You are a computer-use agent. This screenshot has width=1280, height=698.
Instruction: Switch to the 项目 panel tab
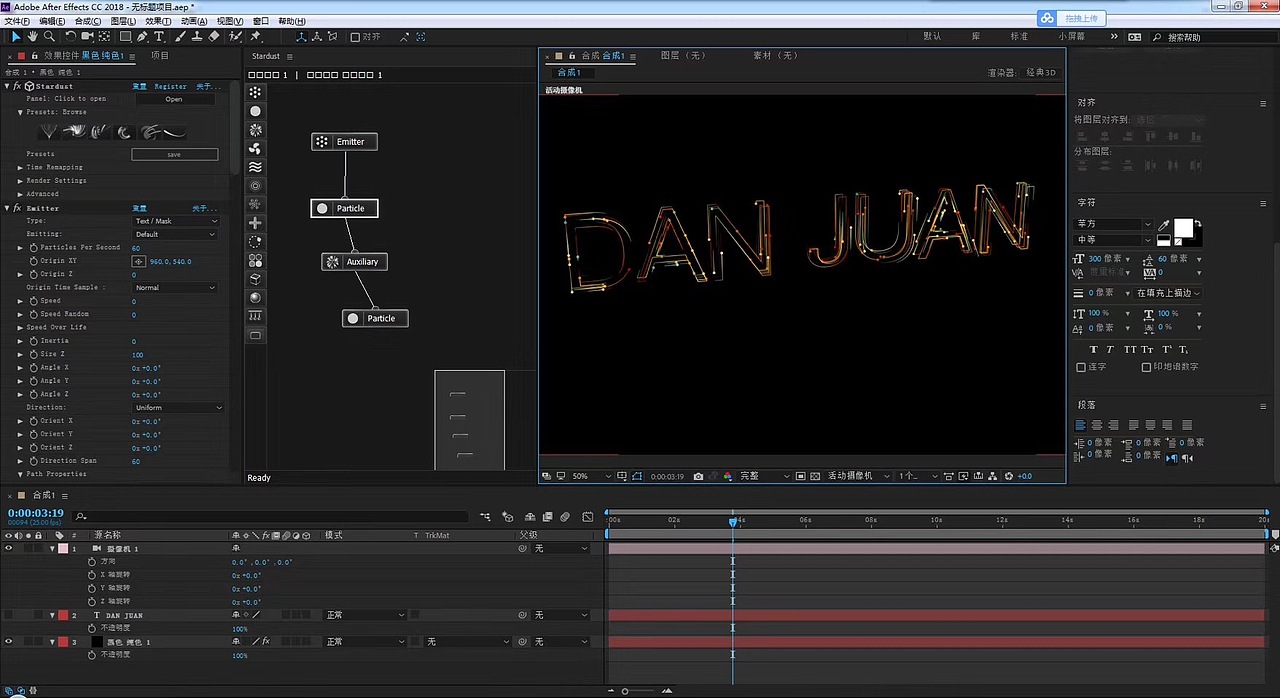(x=160, y=56)
